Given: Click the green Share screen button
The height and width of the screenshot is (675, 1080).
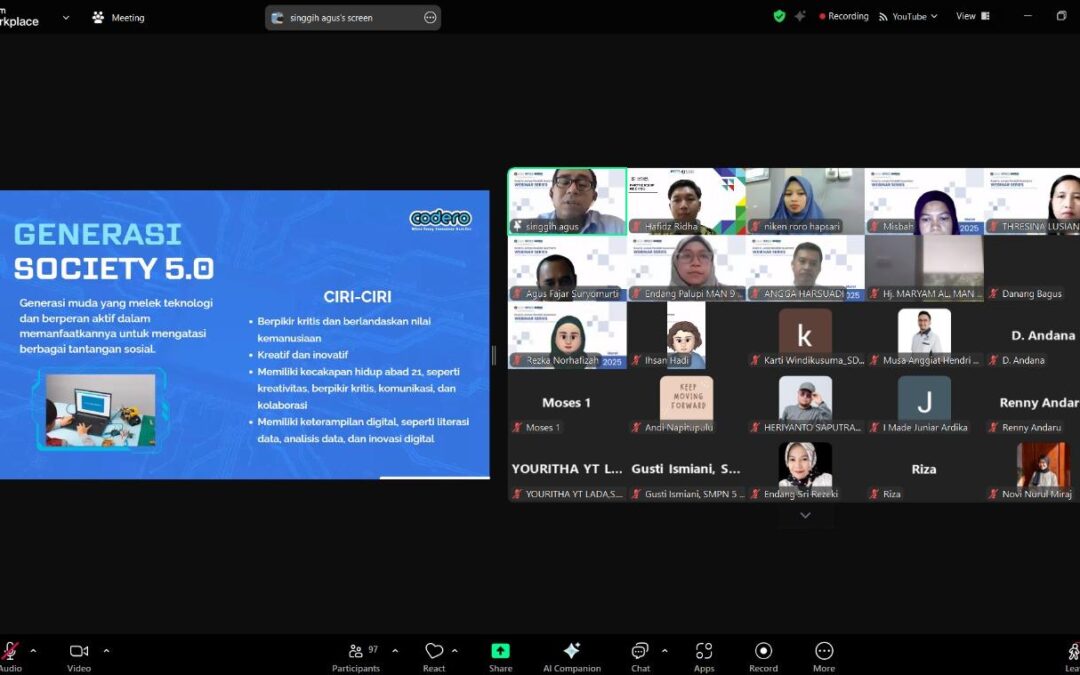Looking at the screenshot, I should click(x=500, y=651).
